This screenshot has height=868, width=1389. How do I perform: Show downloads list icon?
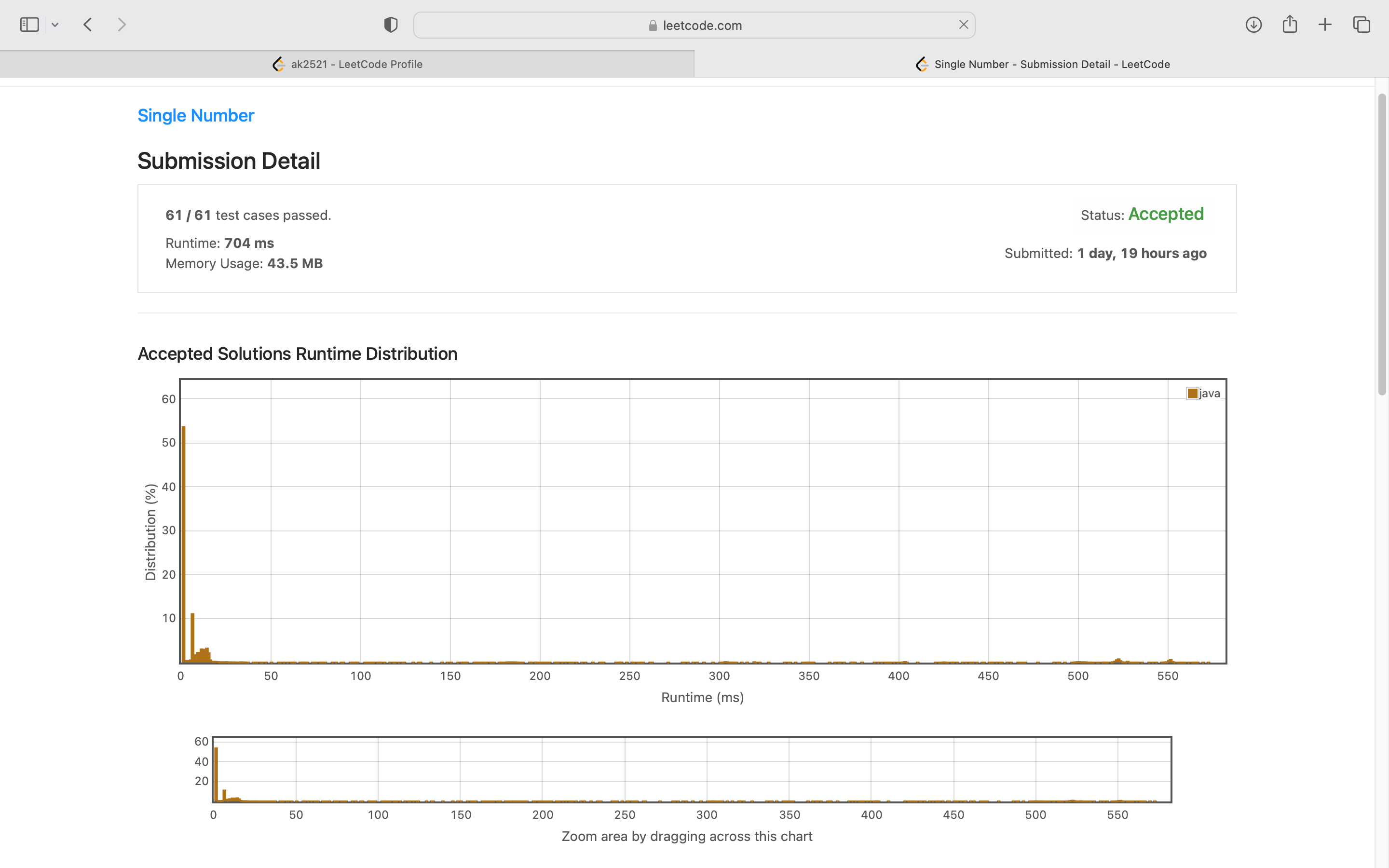(x=1253, y=25)
